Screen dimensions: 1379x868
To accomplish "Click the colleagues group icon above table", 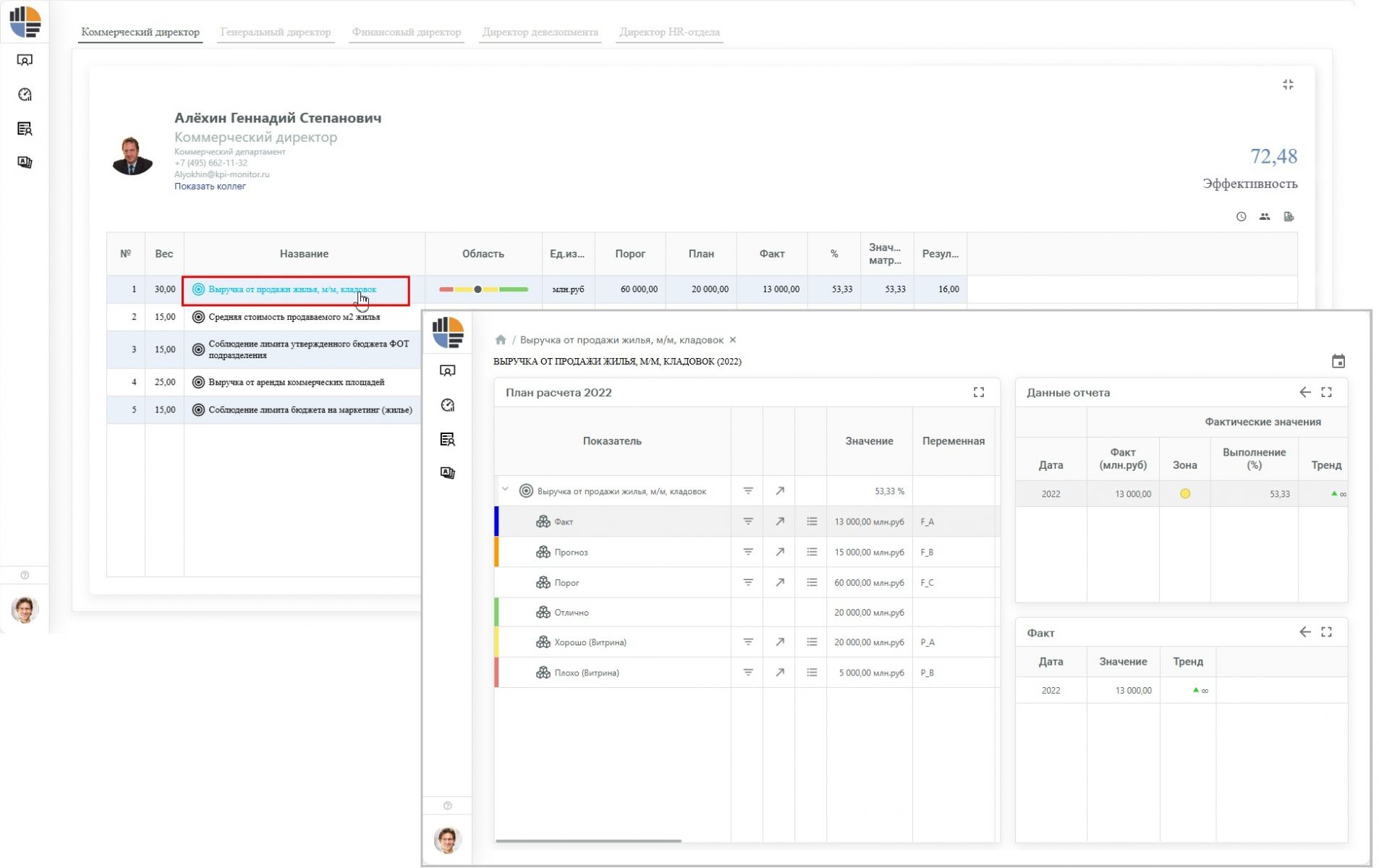I will (x=1264, y=216).
